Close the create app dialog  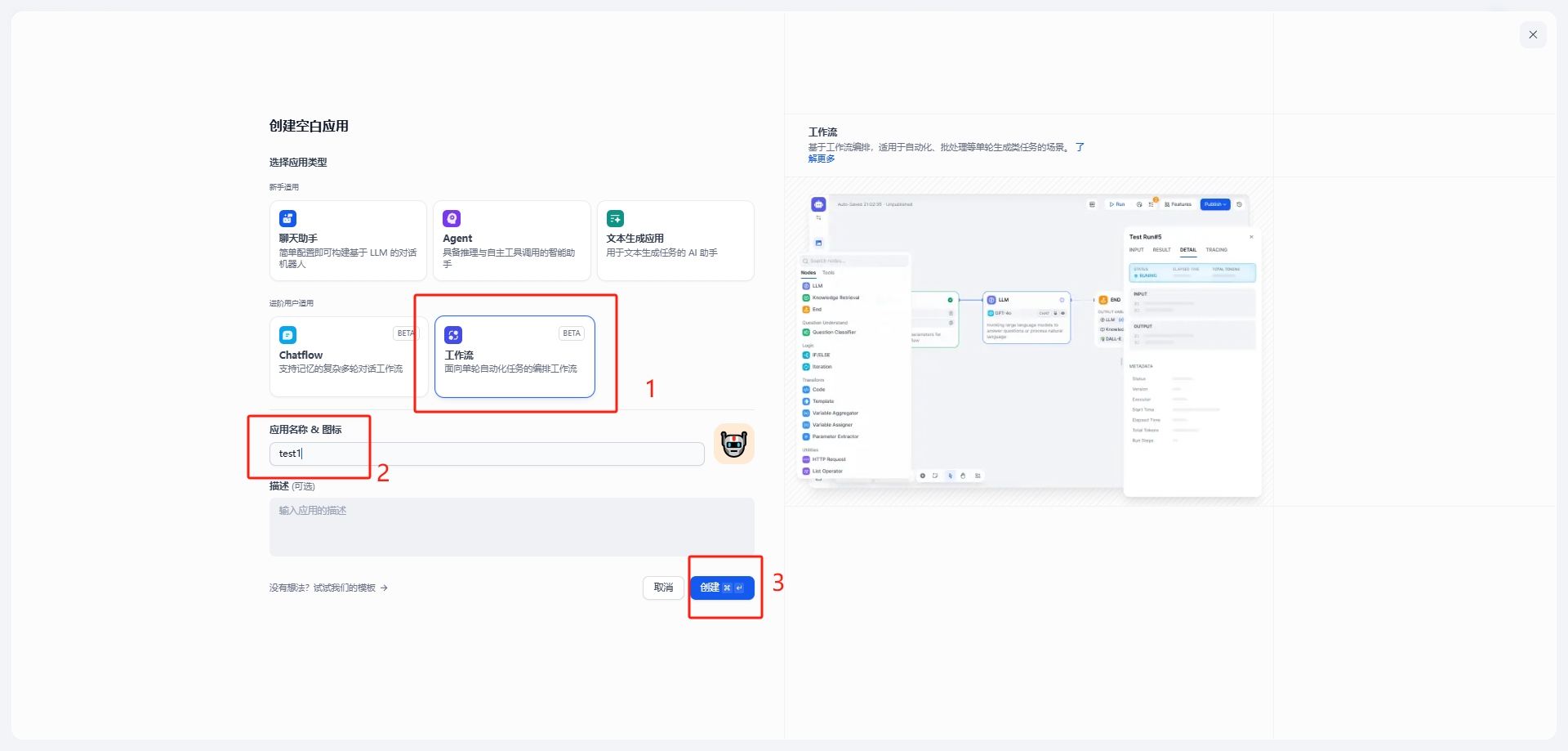tap(1532, 34)
